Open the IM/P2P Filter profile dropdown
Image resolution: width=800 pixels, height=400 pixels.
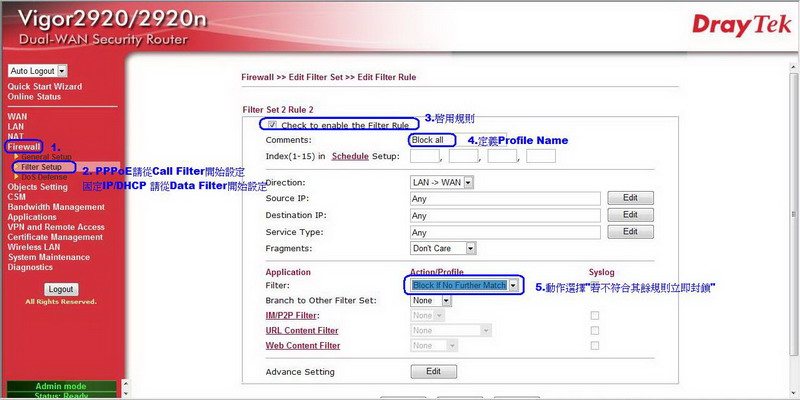pyautogui.click(x=428, y=316)
